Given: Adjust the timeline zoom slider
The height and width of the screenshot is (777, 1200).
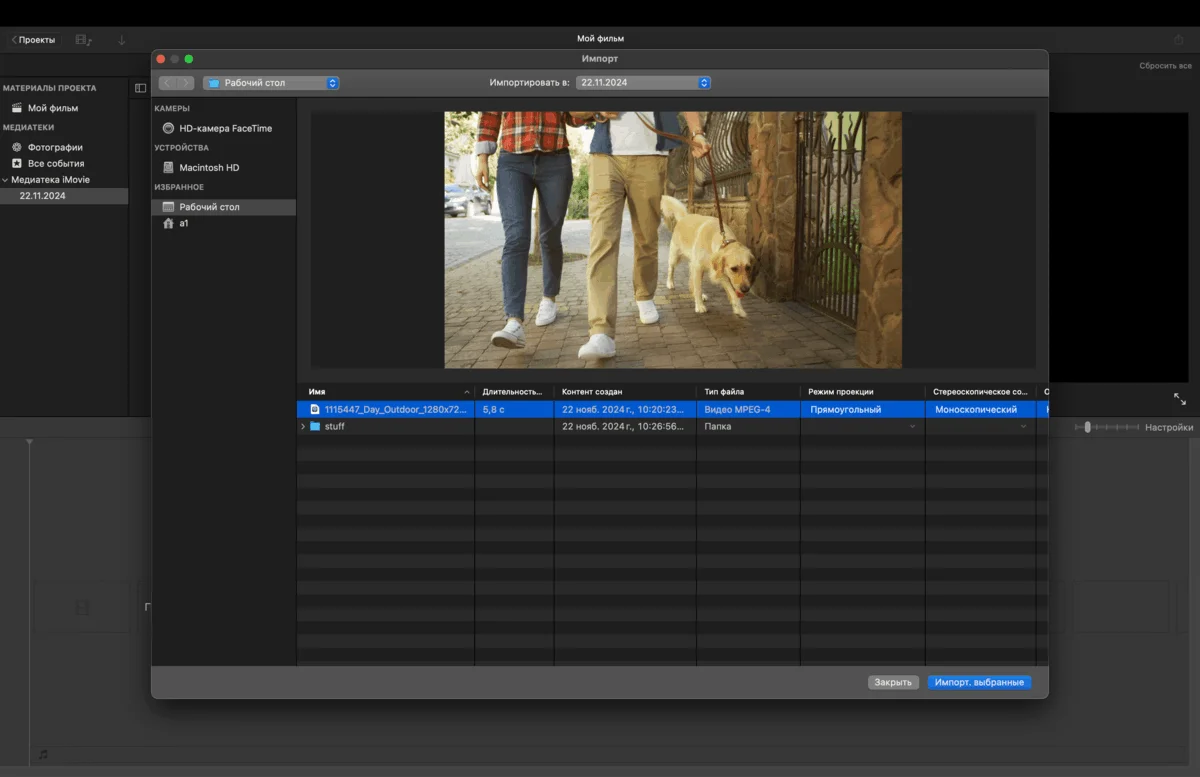Looking at the screenshot, I should click(1088, 427).
